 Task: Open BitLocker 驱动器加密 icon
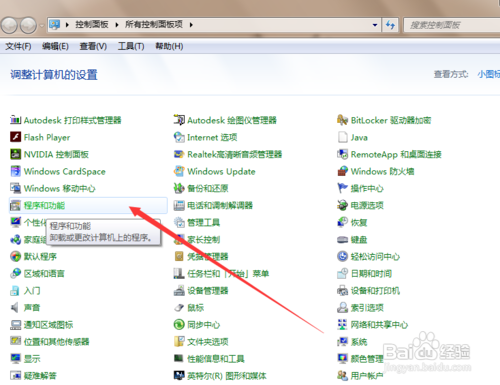coord(342,120)
